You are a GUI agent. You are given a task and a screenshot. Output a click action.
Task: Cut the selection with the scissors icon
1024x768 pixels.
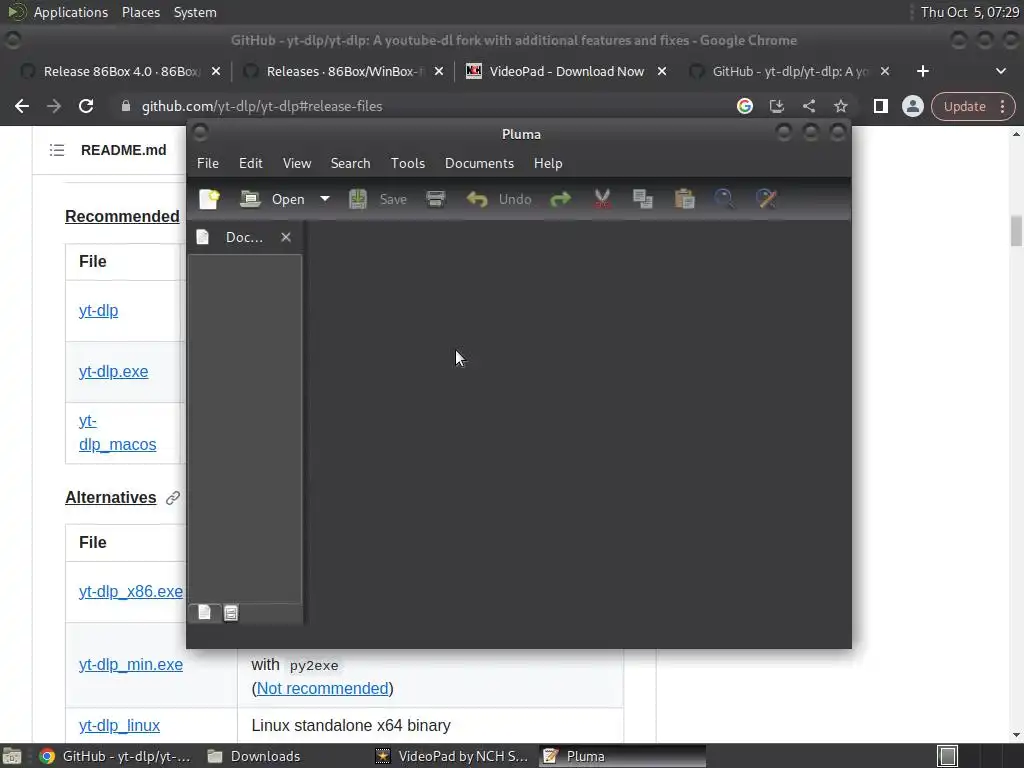click(x=602, y=199)
